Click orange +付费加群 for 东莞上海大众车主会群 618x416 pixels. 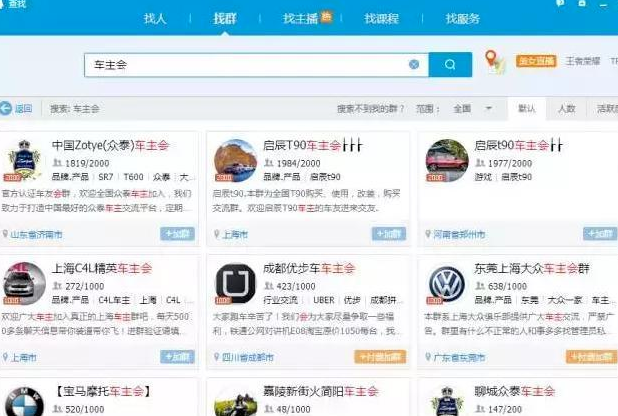(x=592, y=357)
